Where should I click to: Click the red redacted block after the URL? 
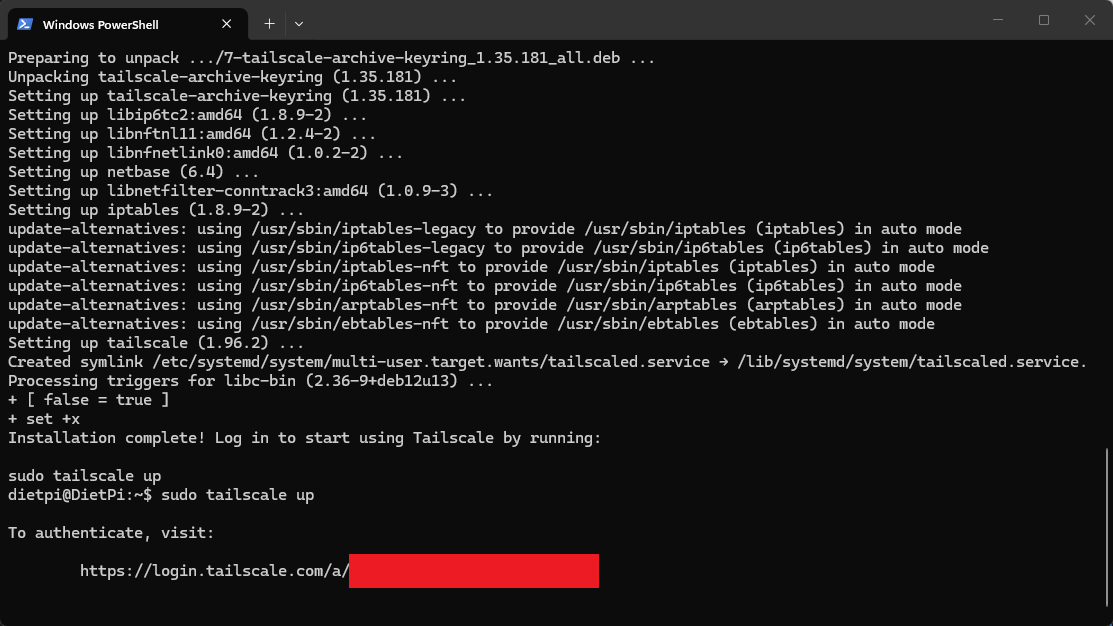pos(474,571)
